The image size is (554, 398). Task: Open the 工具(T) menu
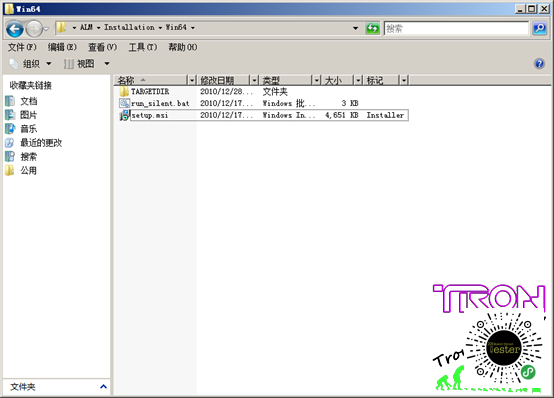(x=142, y=47)
